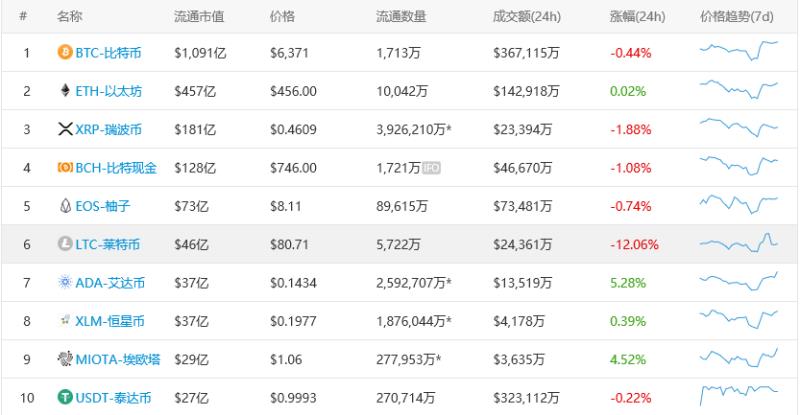This screenshot has height=415, width=800.
Task: Open the ETH-以太坊 coin page
Action: [109, 91]
